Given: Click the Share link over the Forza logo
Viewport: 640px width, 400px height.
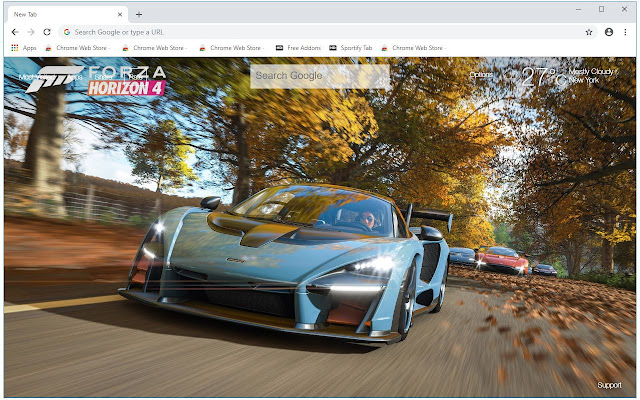Looking at the screenshot, I should click(103, 77).
